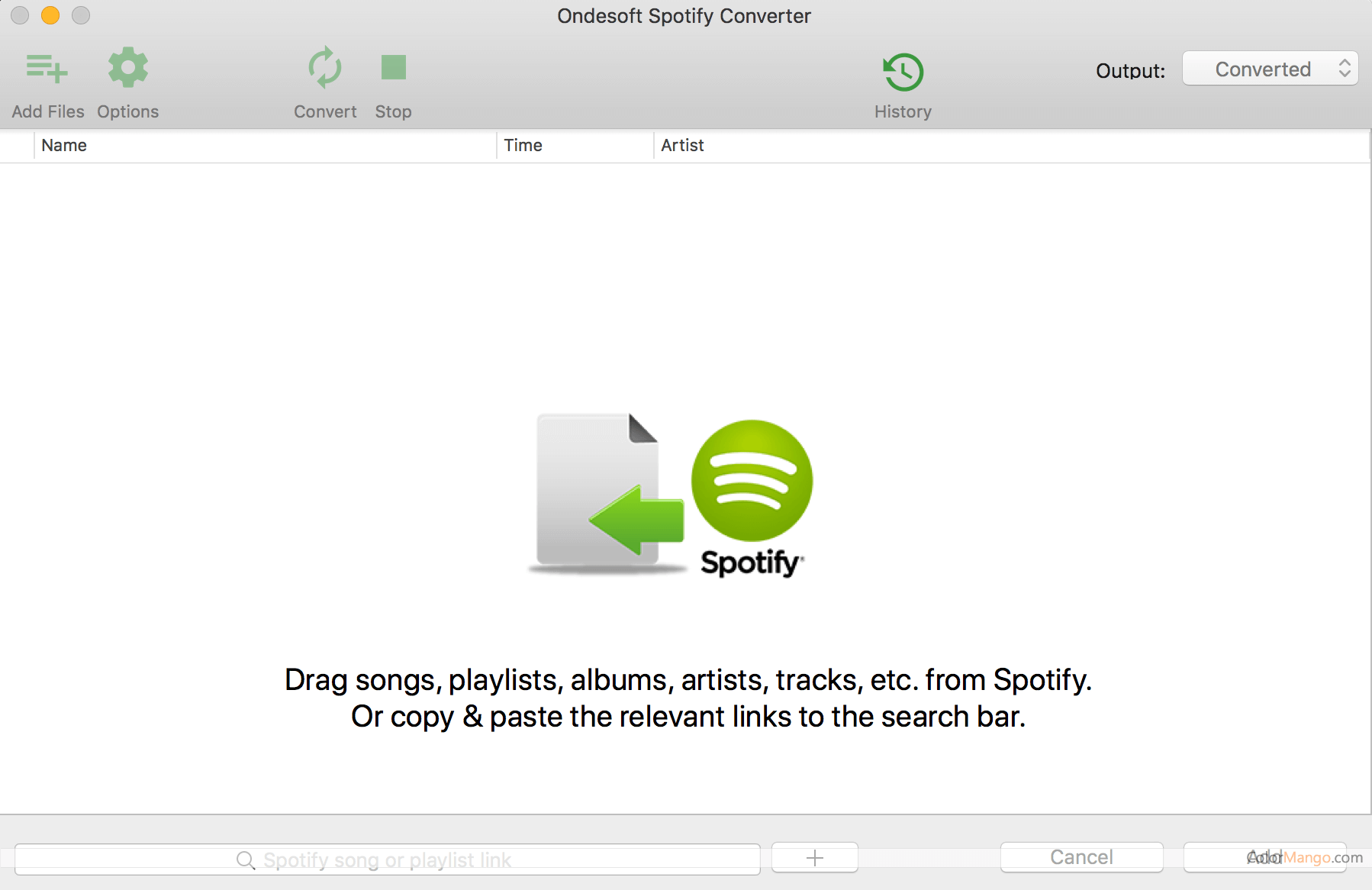Click the magnifier icon in the search bar
The image size is (1372, 890).
[x=245, y=860]
